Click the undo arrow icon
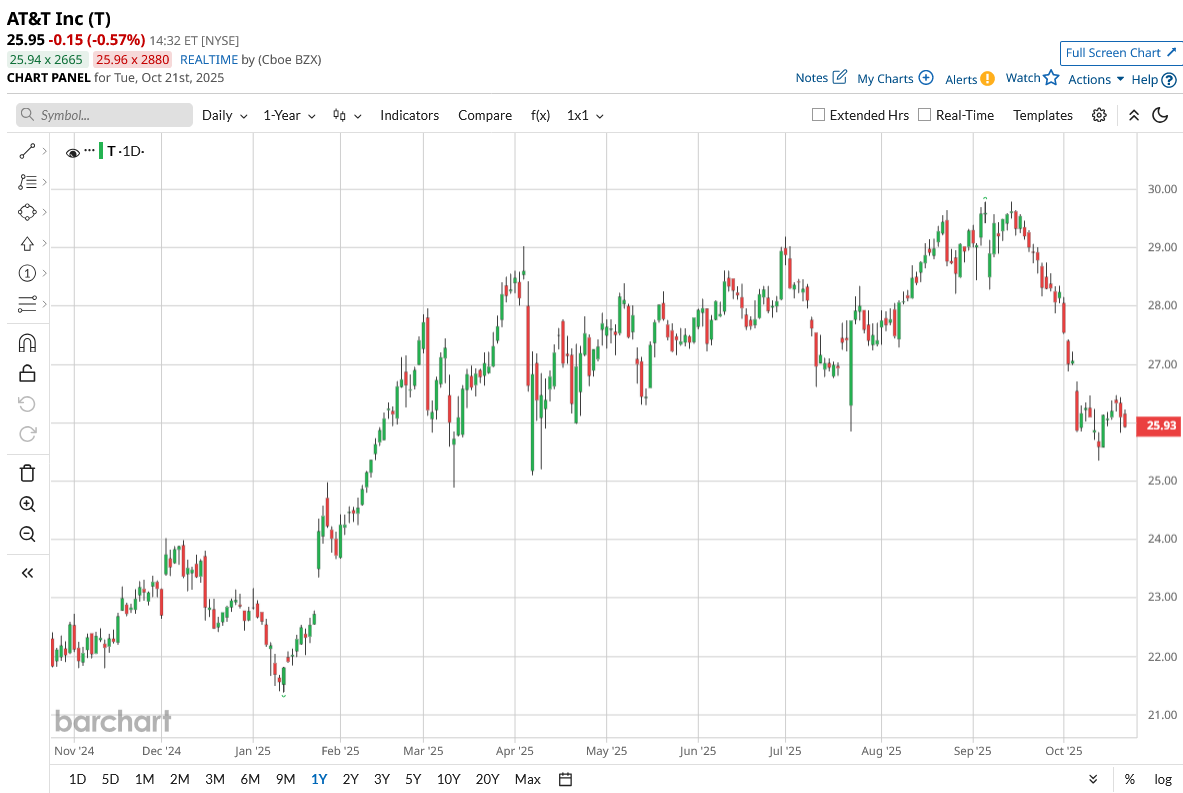1183x793 pixels. pos(27,404)
